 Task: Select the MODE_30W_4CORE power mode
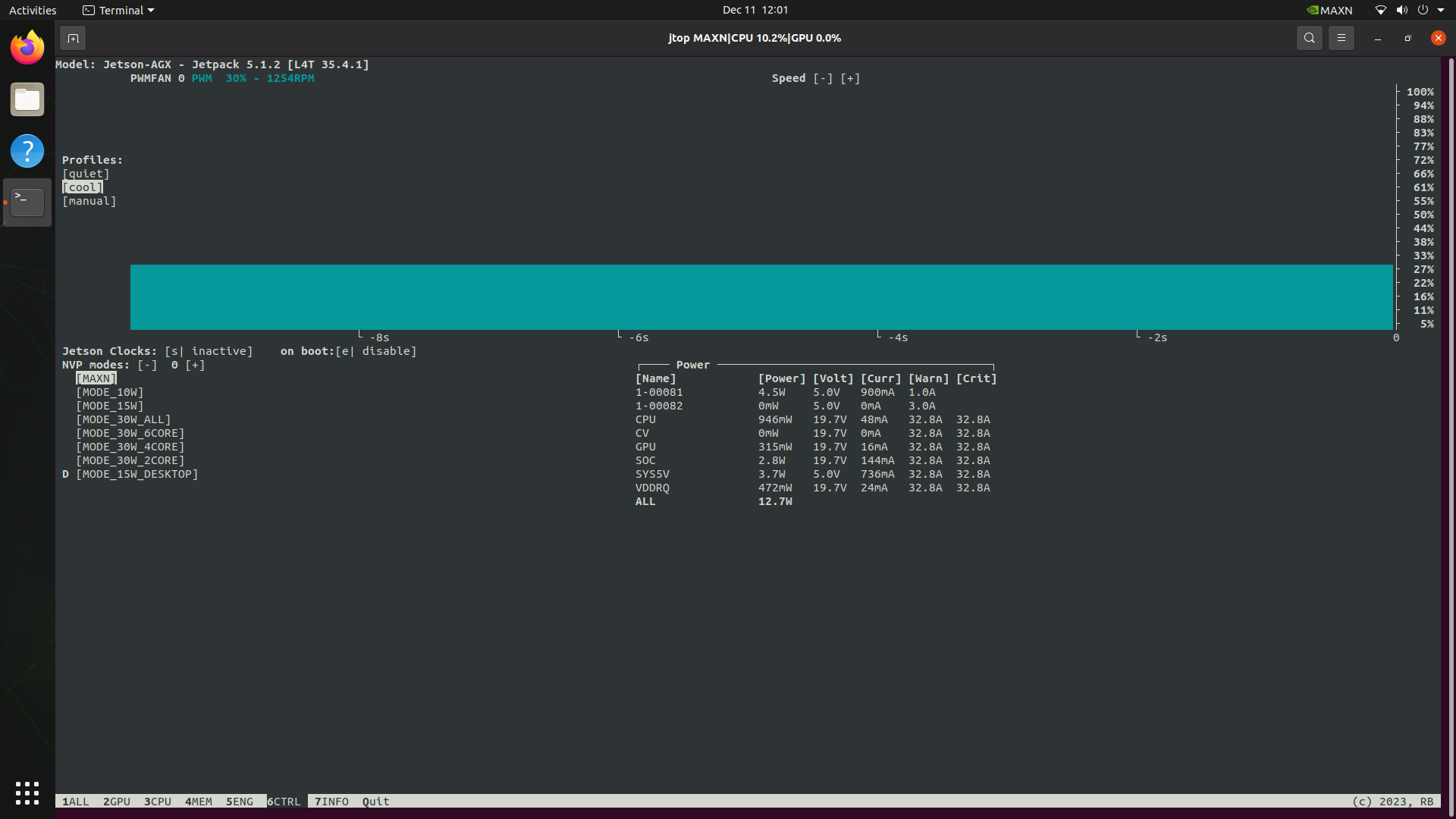pos(130,447)
